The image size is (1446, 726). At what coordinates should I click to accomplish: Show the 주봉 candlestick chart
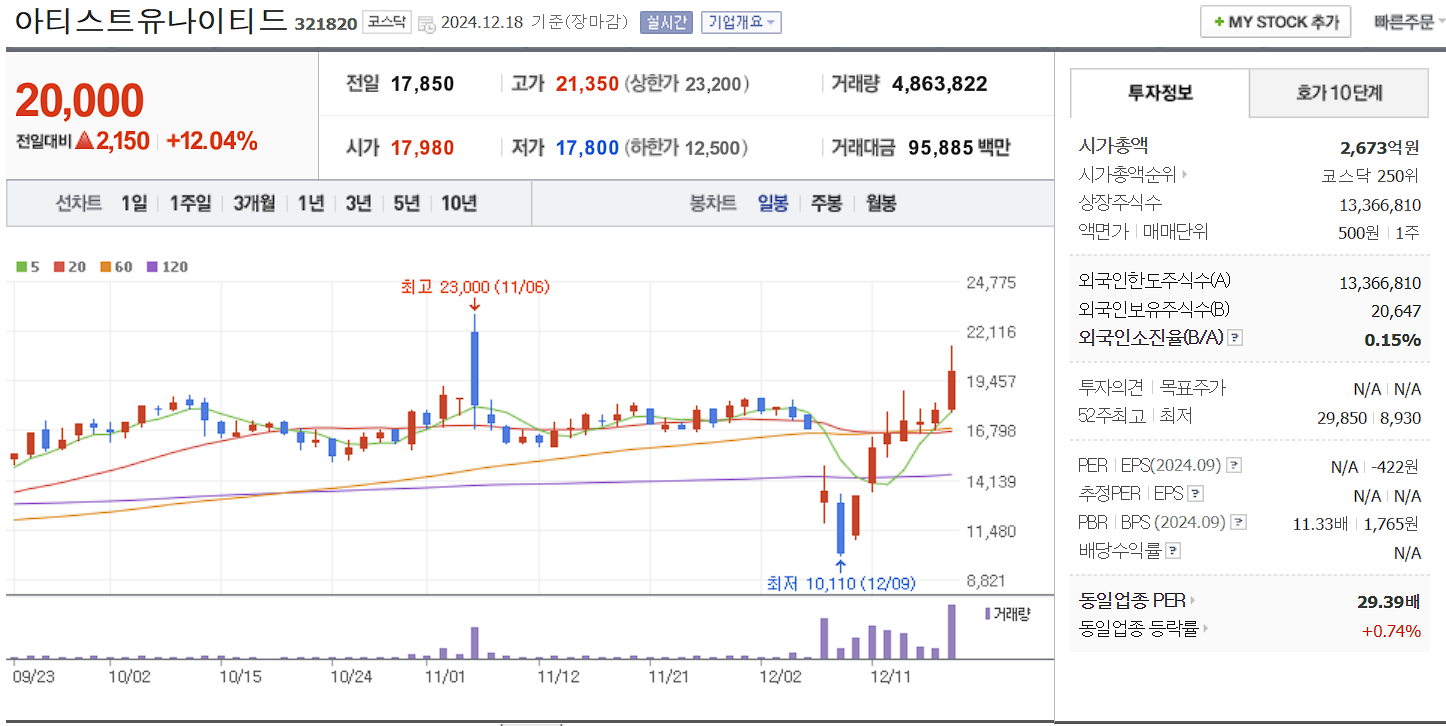pos(826,203)
